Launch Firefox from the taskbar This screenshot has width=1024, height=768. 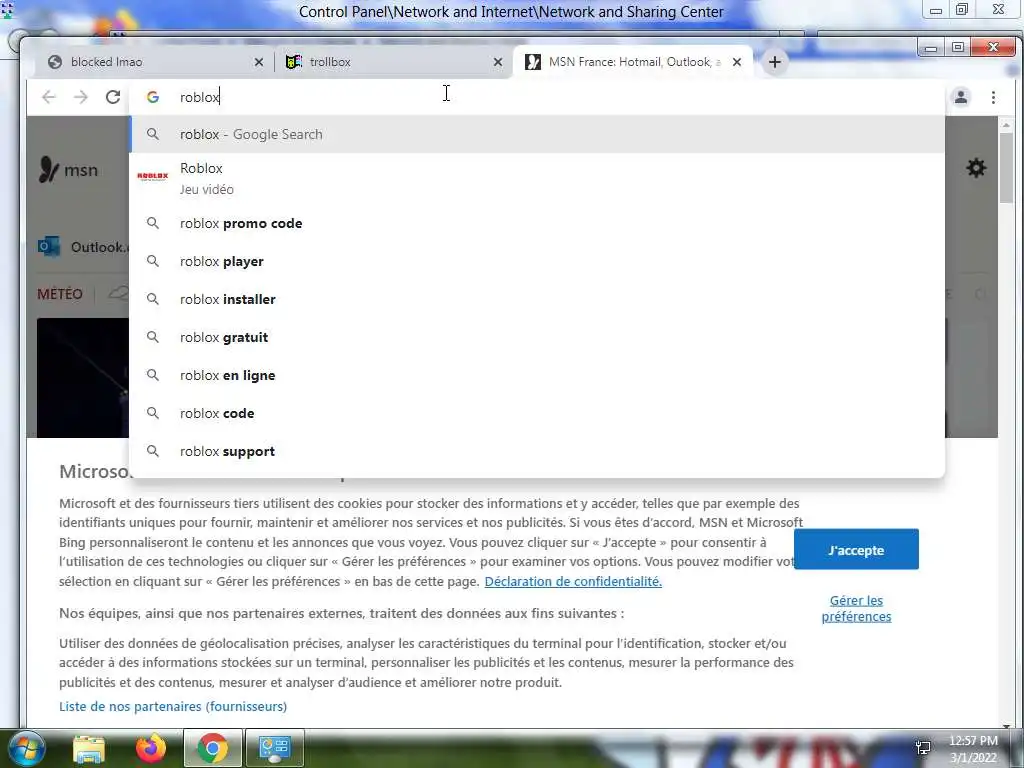tap(151, 748)
